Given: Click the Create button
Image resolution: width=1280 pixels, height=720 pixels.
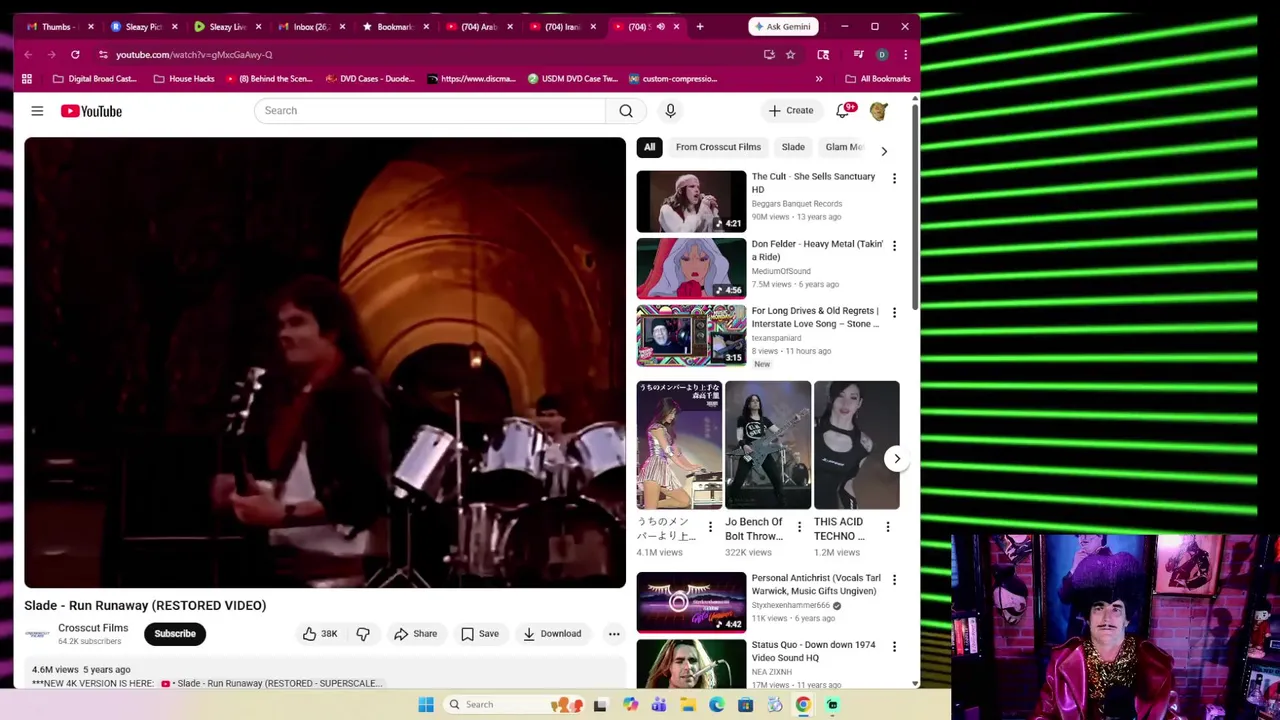Looking at the screenshot, I should [x=791, y=111].
